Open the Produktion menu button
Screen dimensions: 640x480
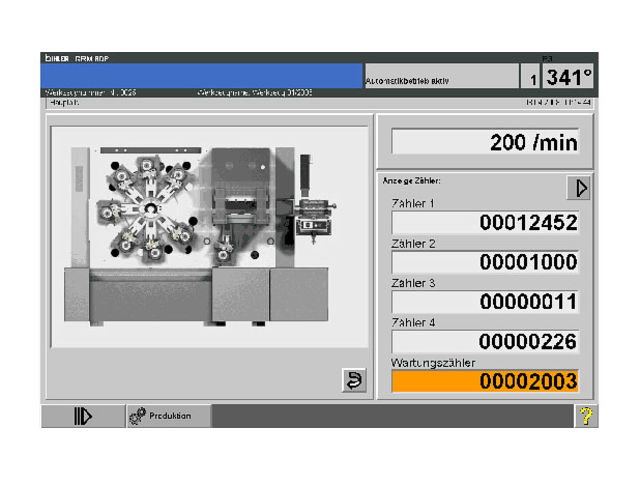169,416
